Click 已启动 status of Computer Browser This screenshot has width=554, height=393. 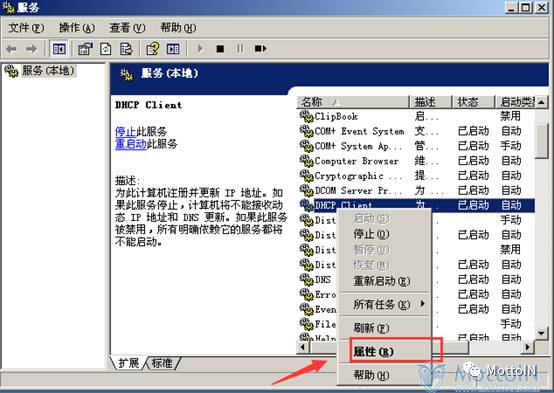point(473,161)
